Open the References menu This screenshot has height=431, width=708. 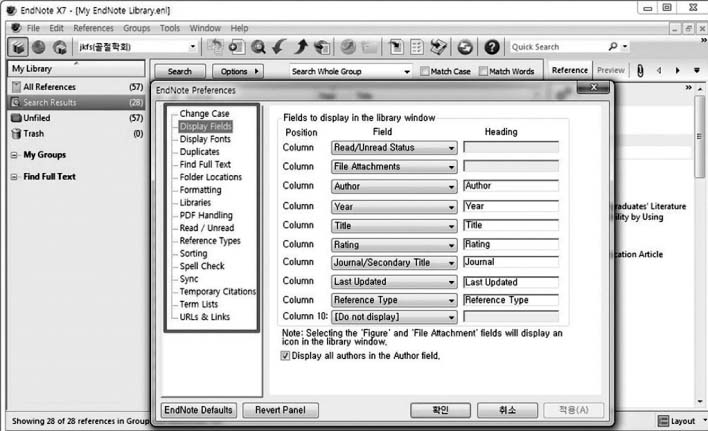tap(93, 28)
